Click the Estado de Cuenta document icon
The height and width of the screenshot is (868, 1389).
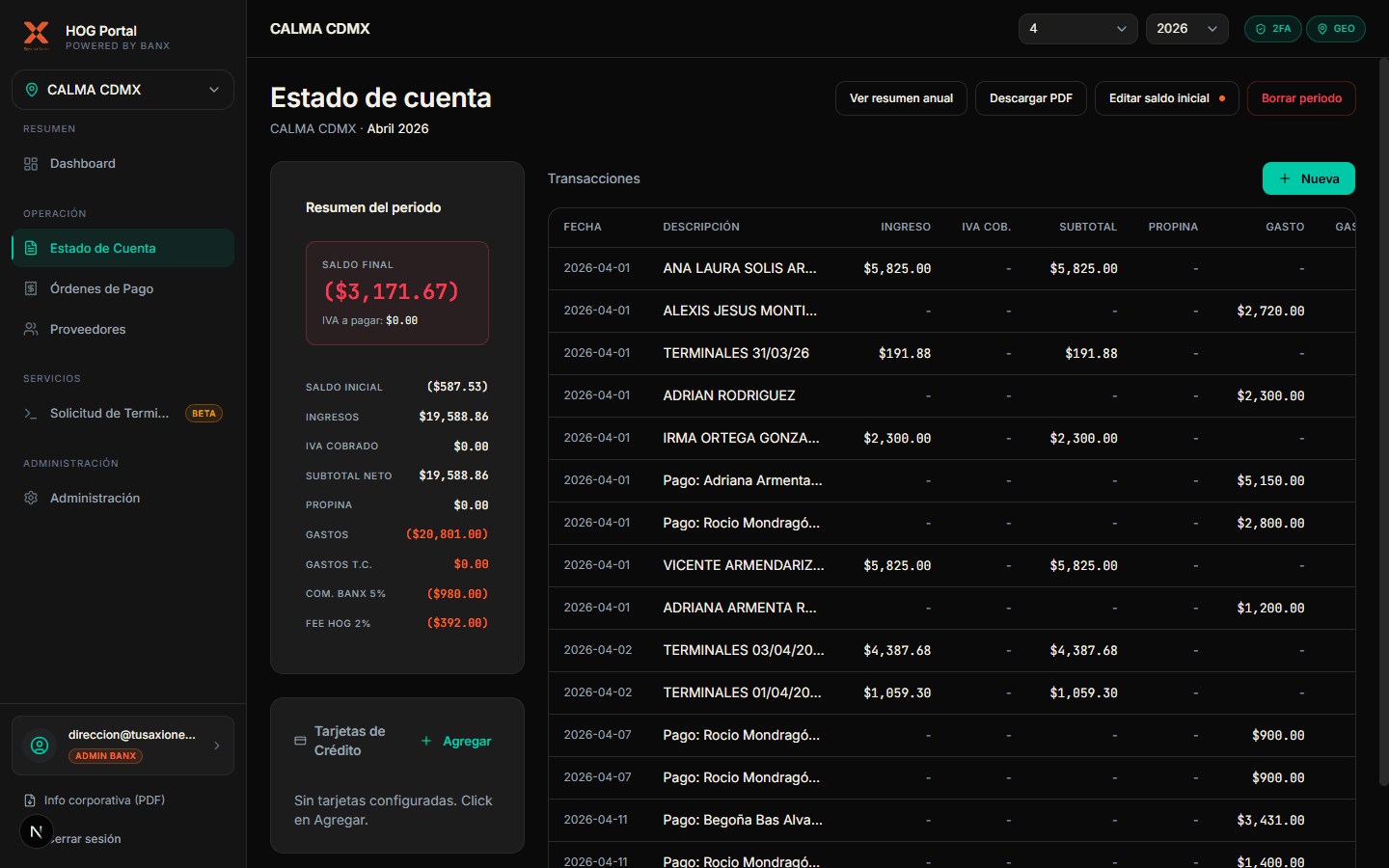pos(30,248)
